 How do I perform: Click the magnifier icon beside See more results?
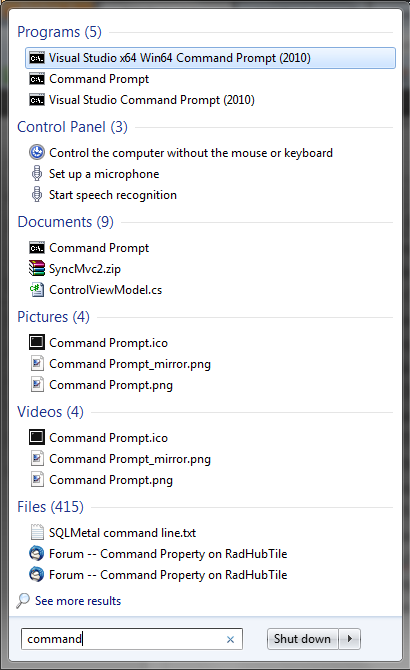click(23, 600)
